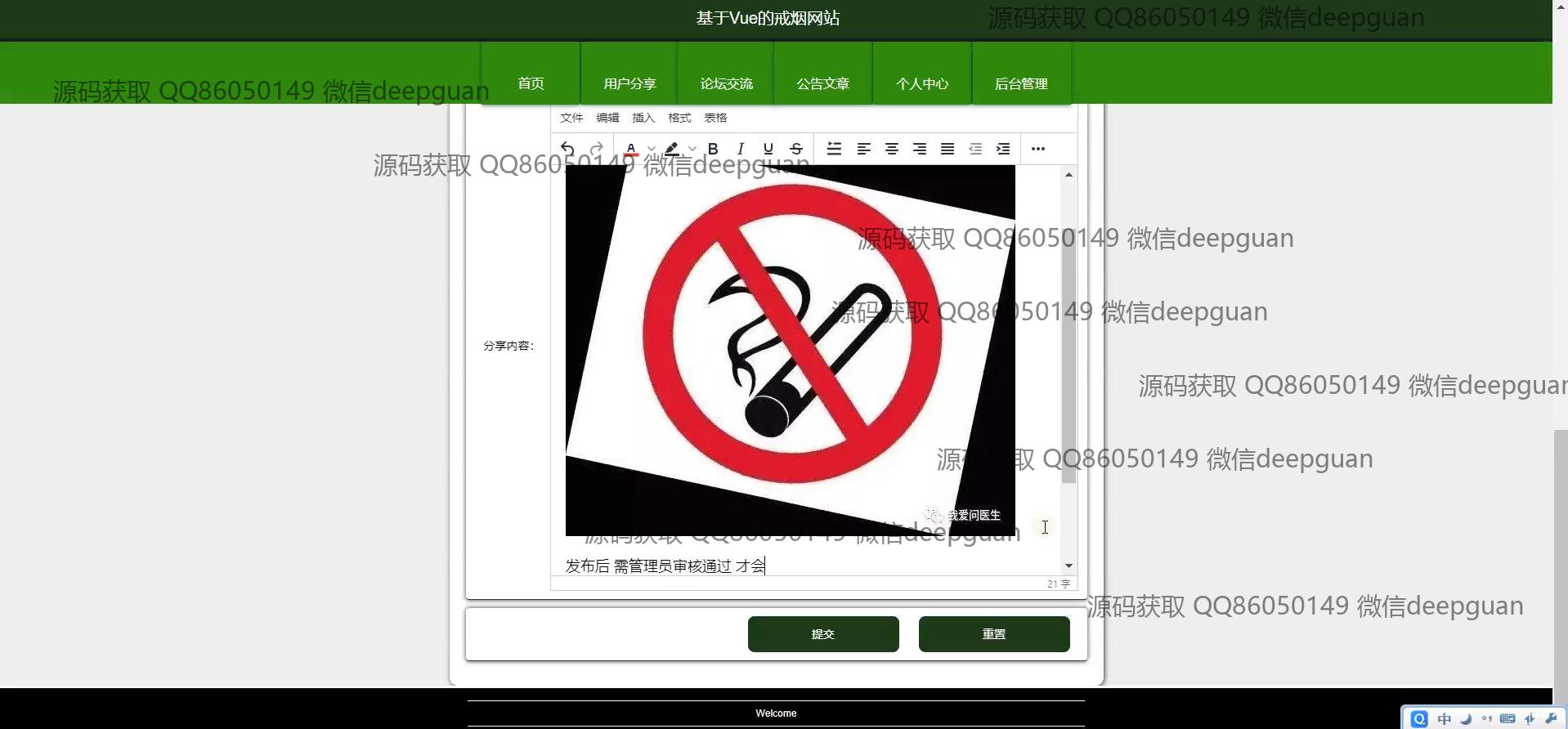The image size is (1568, 729).
Task: Align text to center
Action: [891, 149]
